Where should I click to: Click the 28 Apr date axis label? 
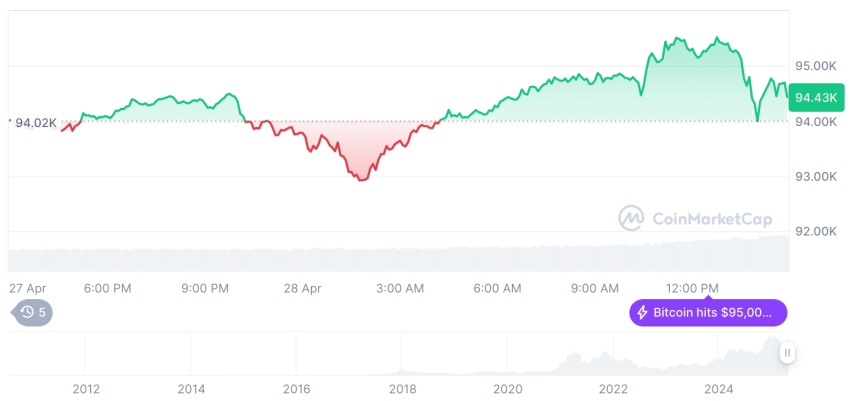[x=304, y=288]
